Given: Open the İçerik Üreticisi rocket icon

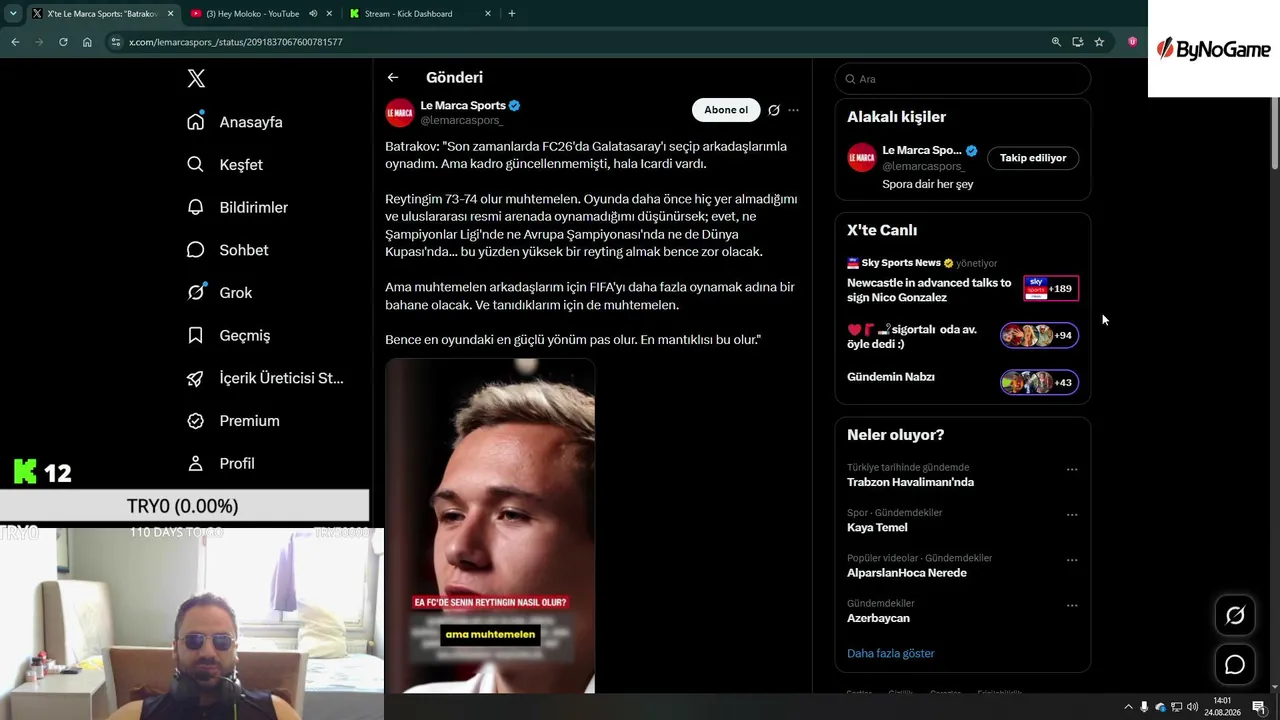Looking at the screenshot, I should tap(196, 378).
